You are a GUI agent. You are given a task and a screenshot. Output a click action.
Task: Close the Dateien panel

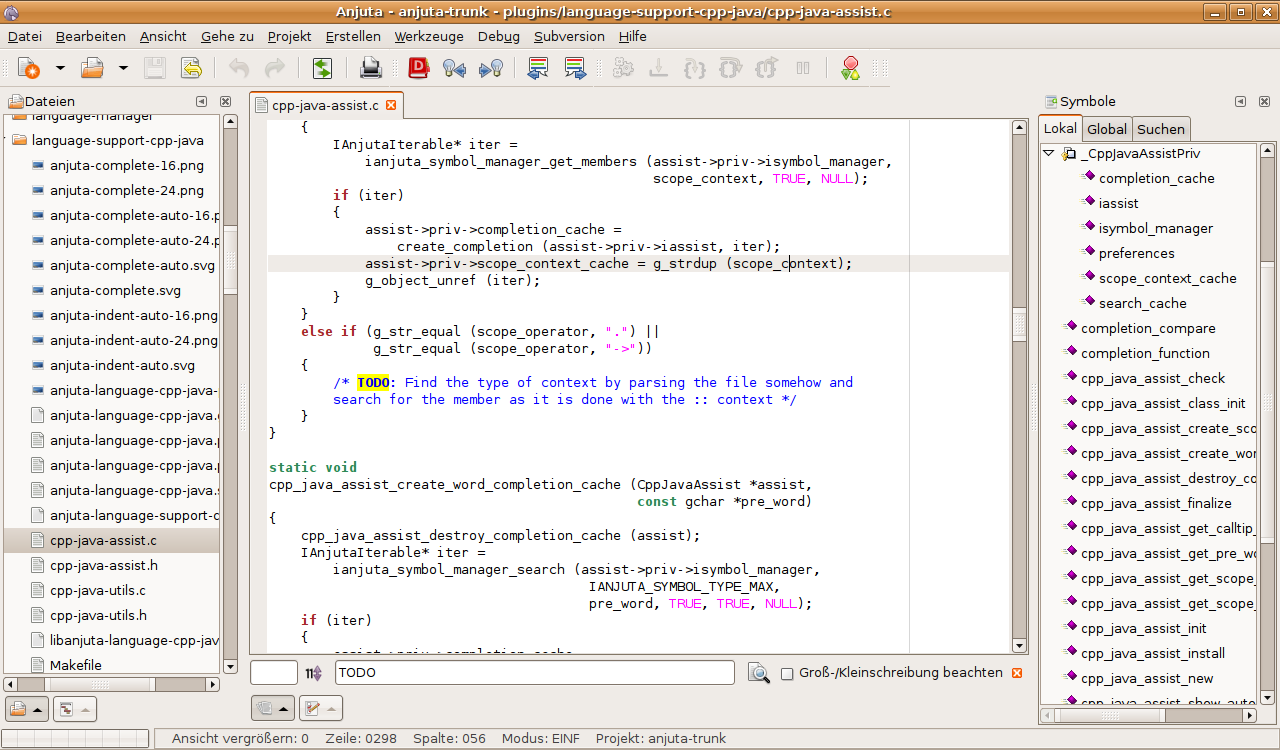pos(226,101)
